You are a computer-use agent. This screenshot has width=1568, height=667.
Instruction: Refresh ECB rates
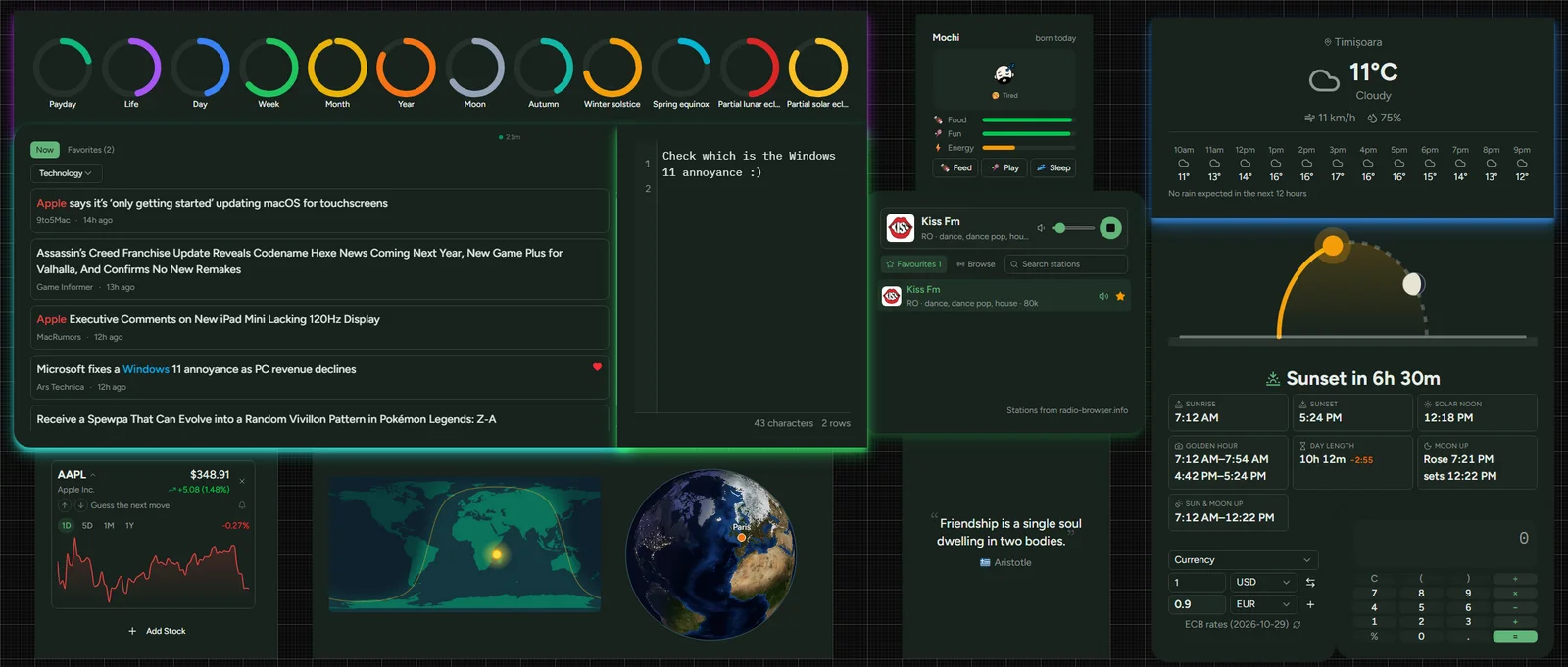[x=1297, y=624]
